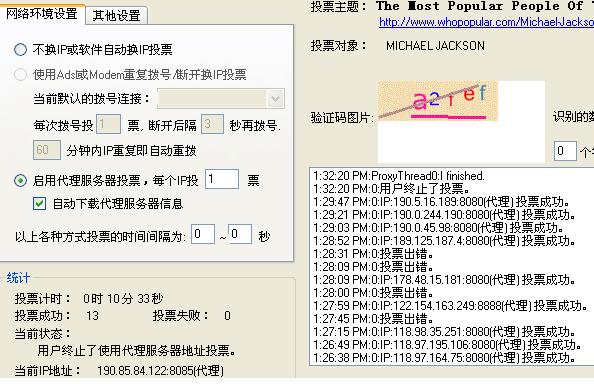Click the captcha verification image
The image size is (594, 384).
click(438, 101)
